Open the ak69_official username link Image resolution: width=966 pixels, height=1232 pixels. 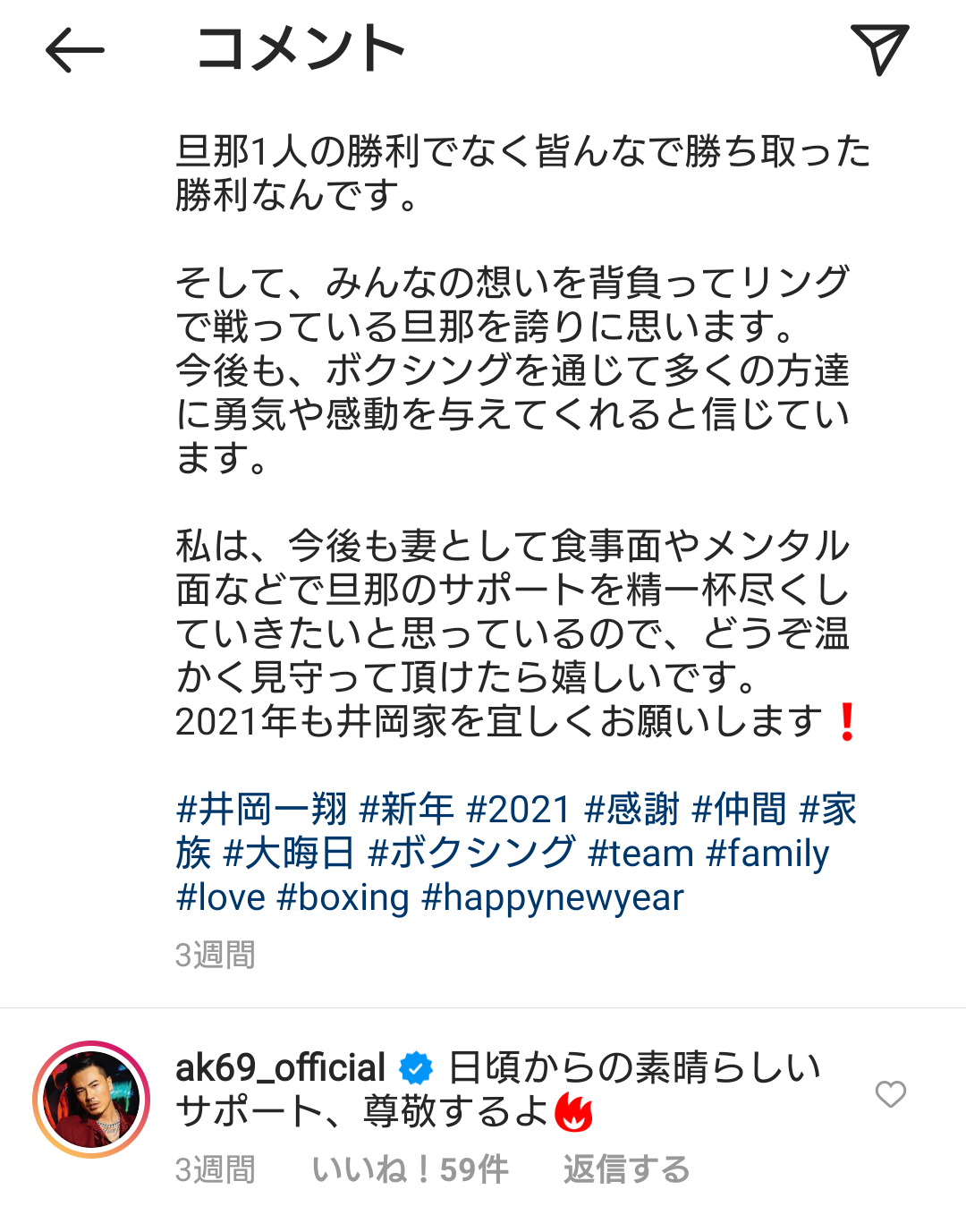(280, 1068)
